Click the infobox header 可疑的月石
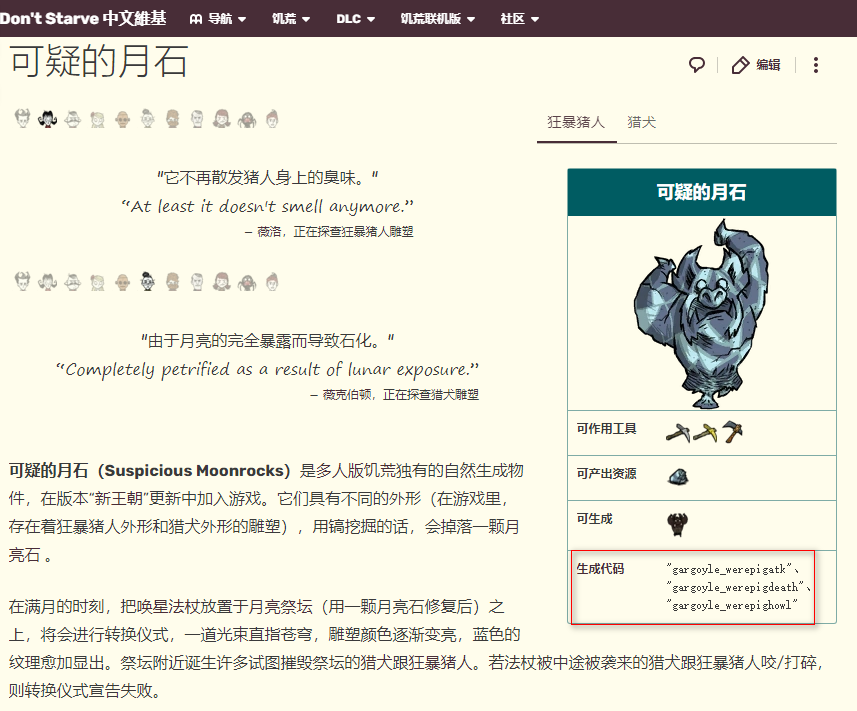 coord(701,192)
